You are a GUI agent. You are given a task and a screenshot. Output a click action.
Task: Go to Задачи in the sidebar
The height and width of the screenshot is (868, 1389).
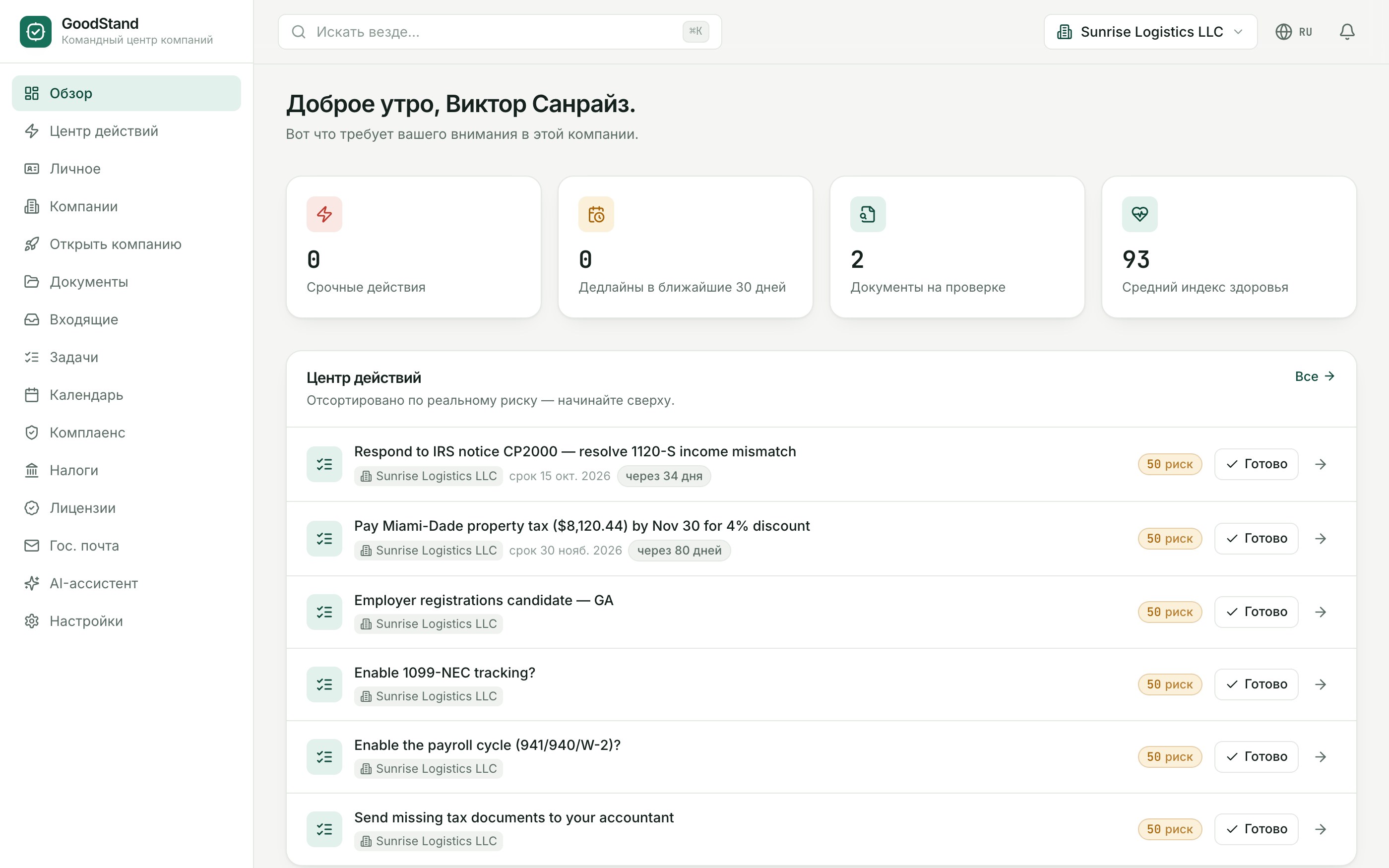point(126,357)
